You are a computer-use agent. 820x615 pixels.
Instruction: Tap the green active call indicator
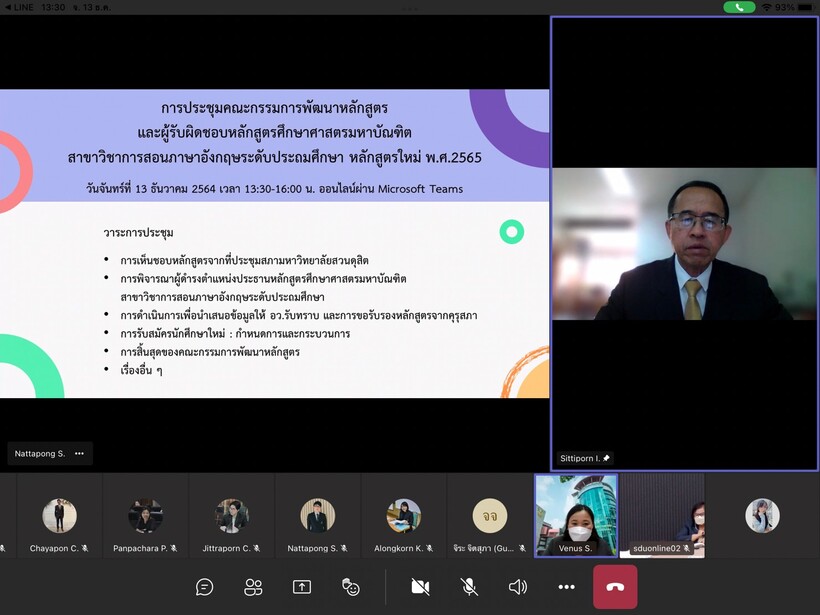[x=739, y=7]
